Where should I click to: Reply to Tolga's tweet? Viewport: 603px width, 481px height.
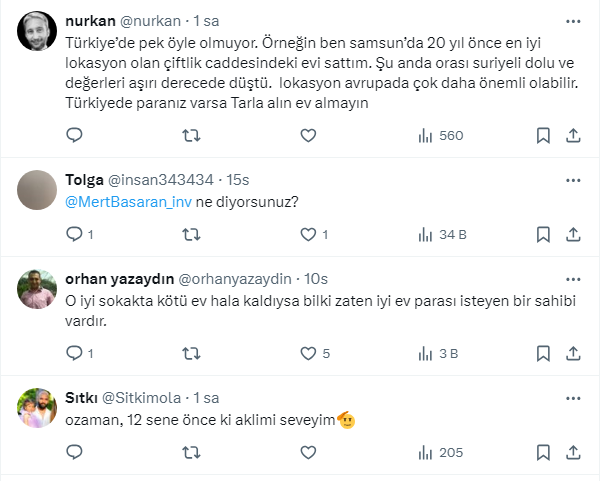coord(73,235)
